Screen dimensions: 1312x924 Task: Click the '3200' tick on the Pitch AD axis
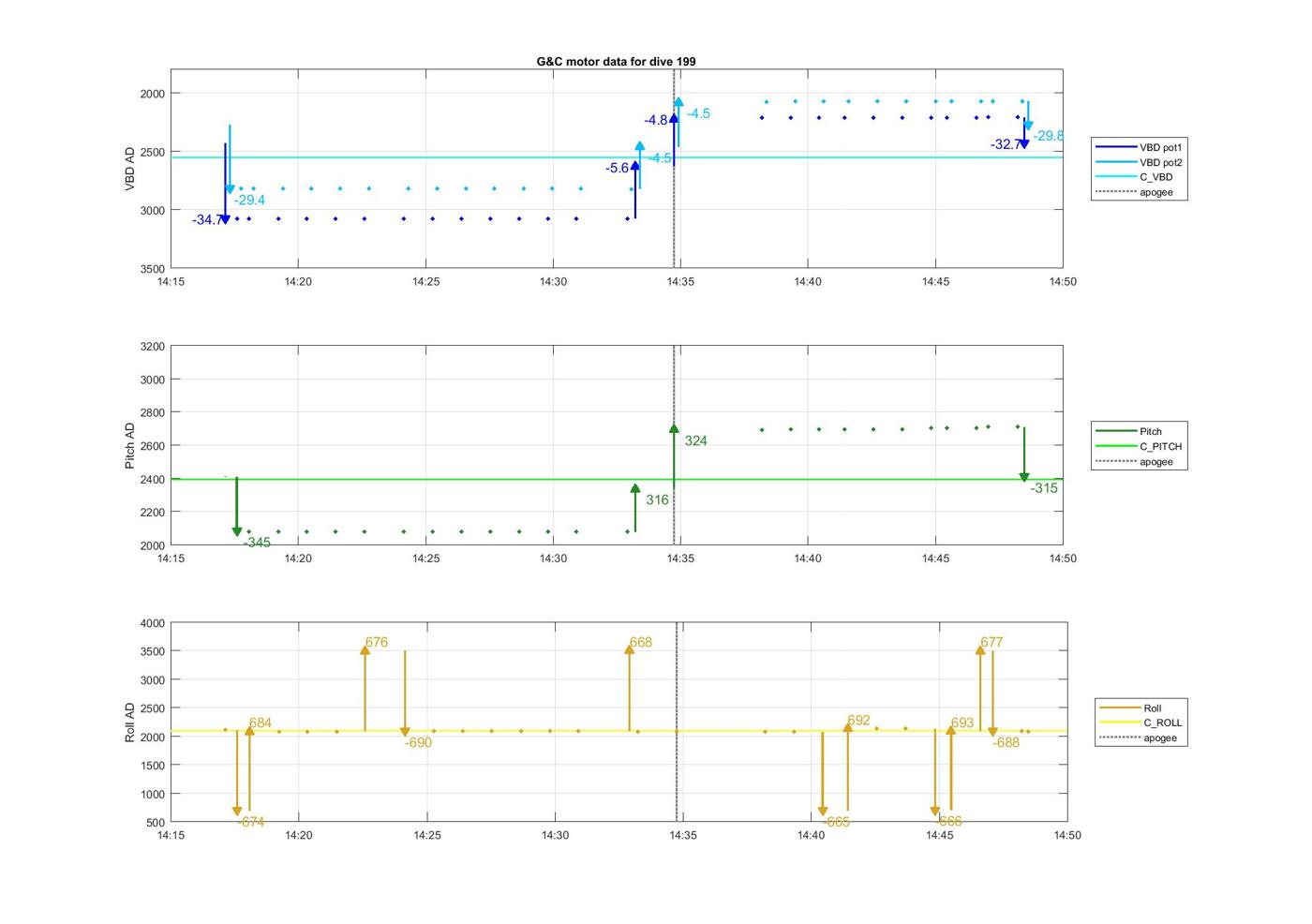click(153, 347)
